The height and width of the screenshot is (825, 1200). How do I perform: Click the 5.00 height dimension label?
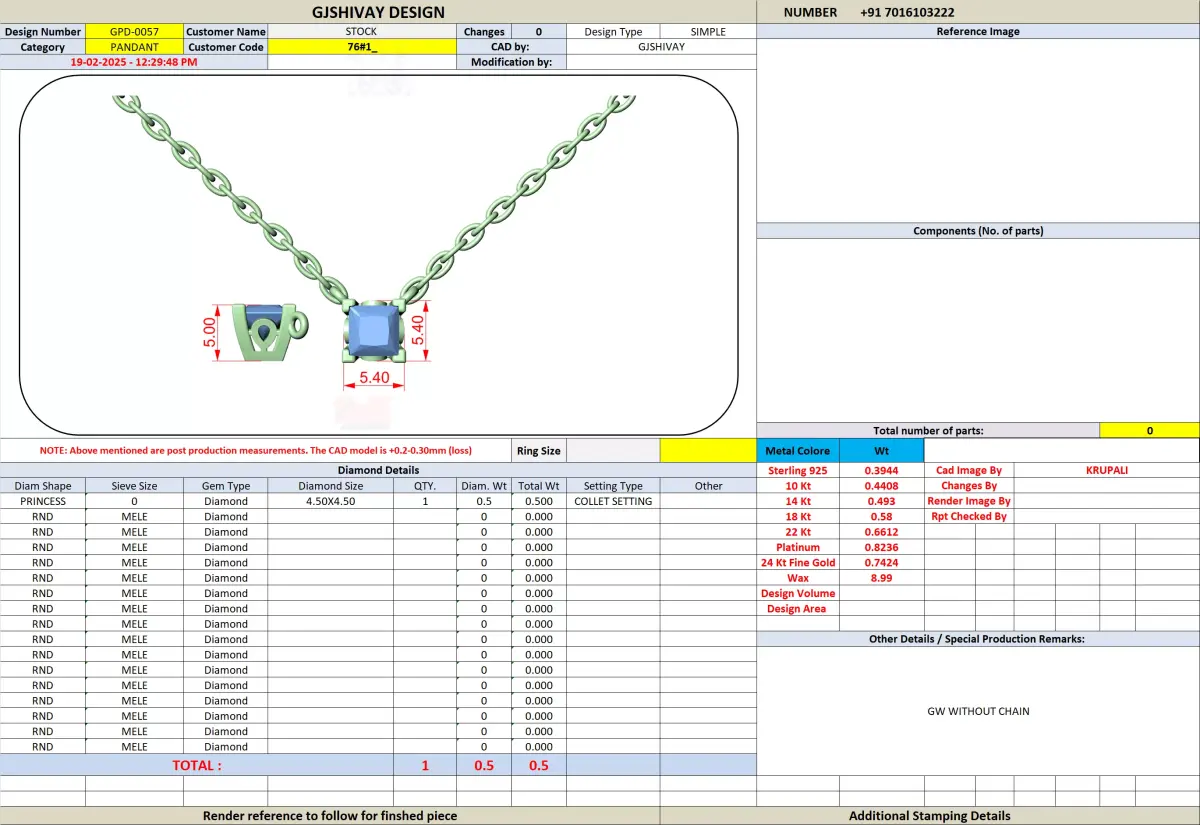[210, 332]
